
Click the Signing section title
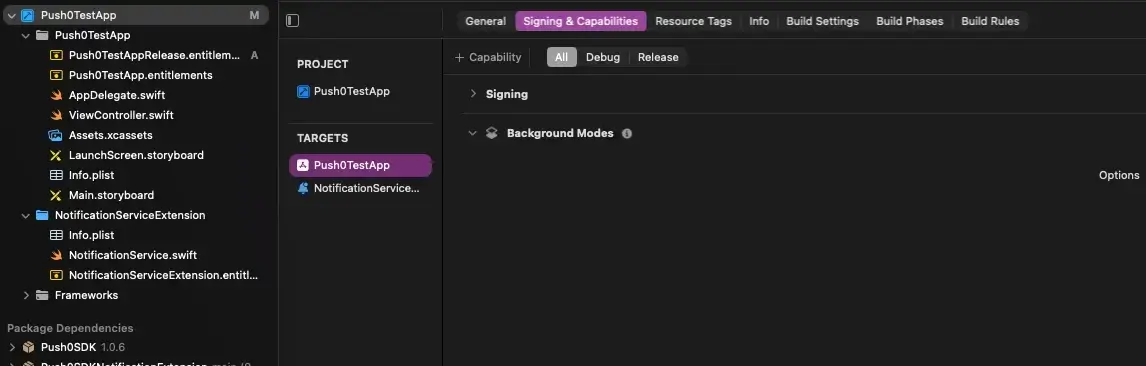pyautogui.click(x=506, y=94)
